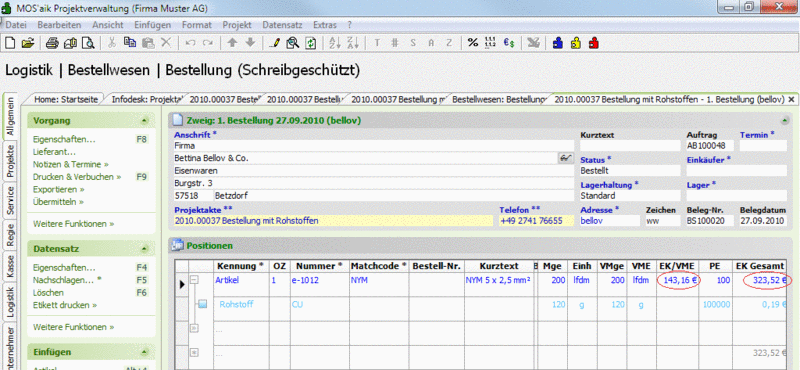Click the new document toolbar icon

[10, 43]
